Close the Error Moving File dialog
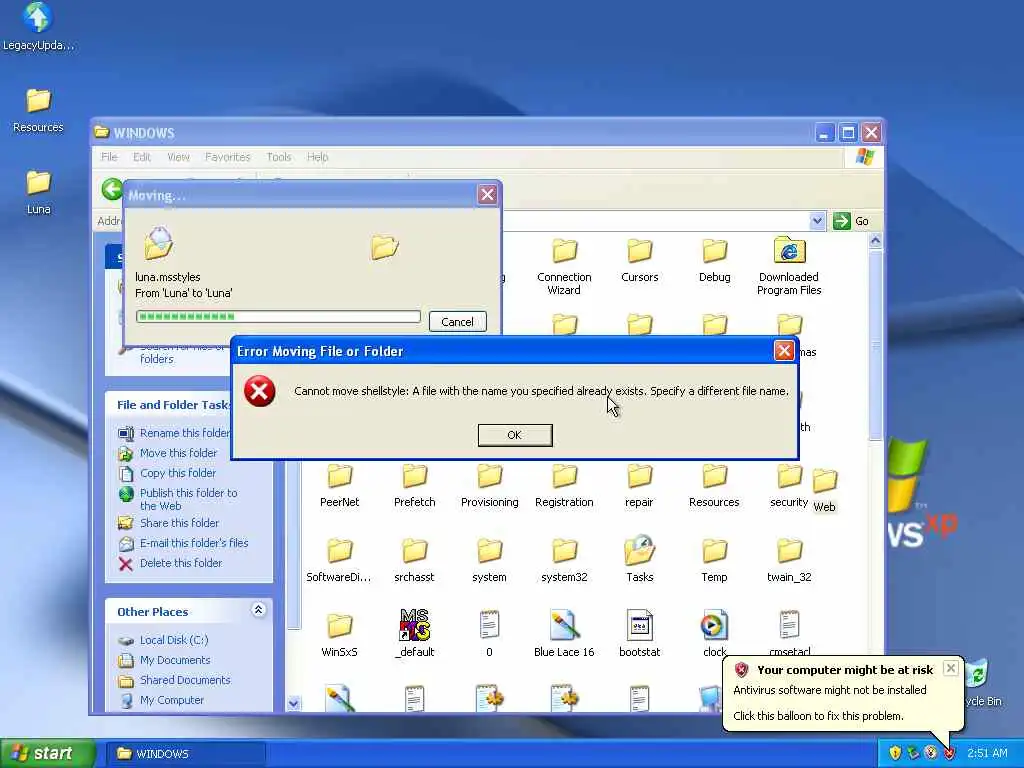Image resolution: width=1024 pixels, height=768 pixels. coord(784,351)
